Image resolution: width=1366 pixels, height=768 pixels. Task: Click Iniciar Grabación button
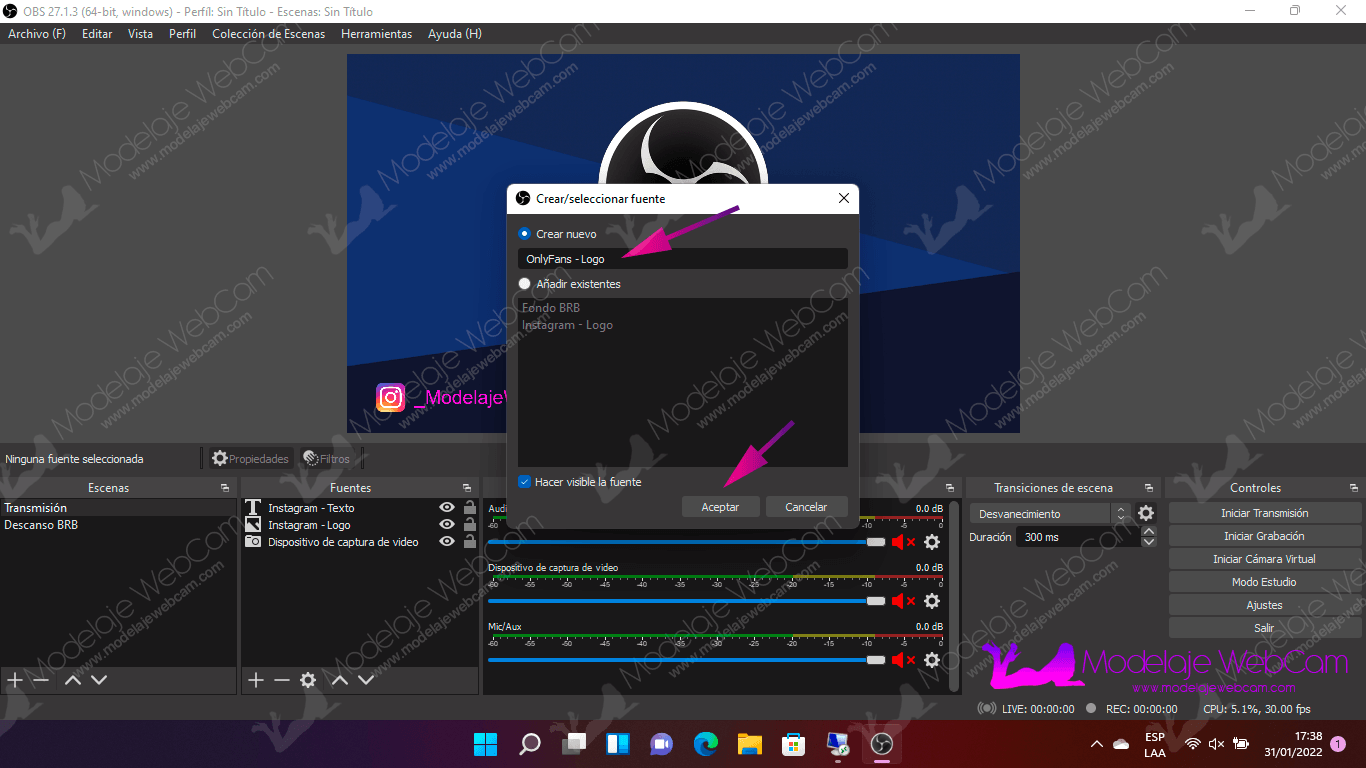pyautogui.click(x=1264, y=536)
